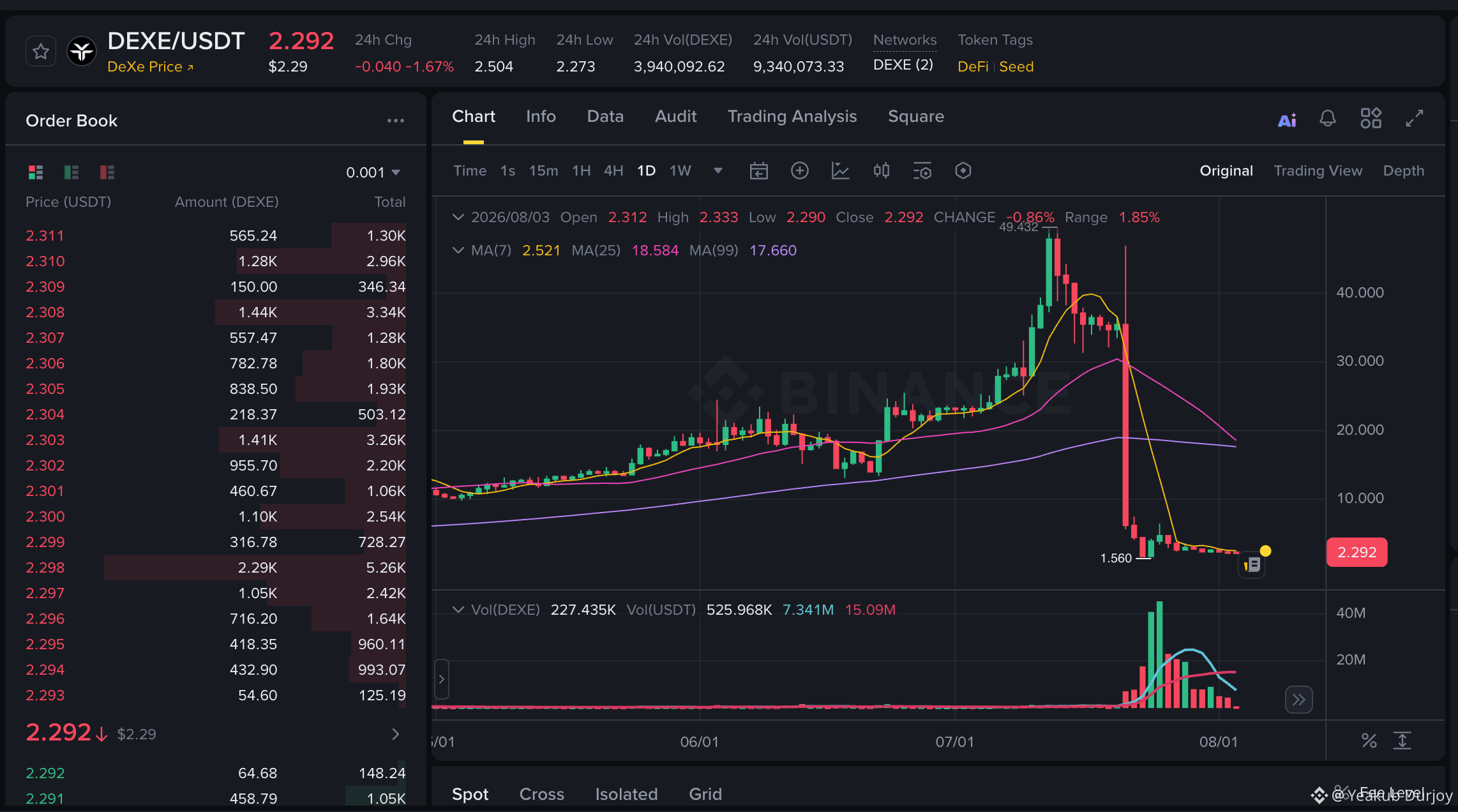Viewport: 1458px width, 812px height.
Task: Open the Chart tab
Action: click(474, 116)
